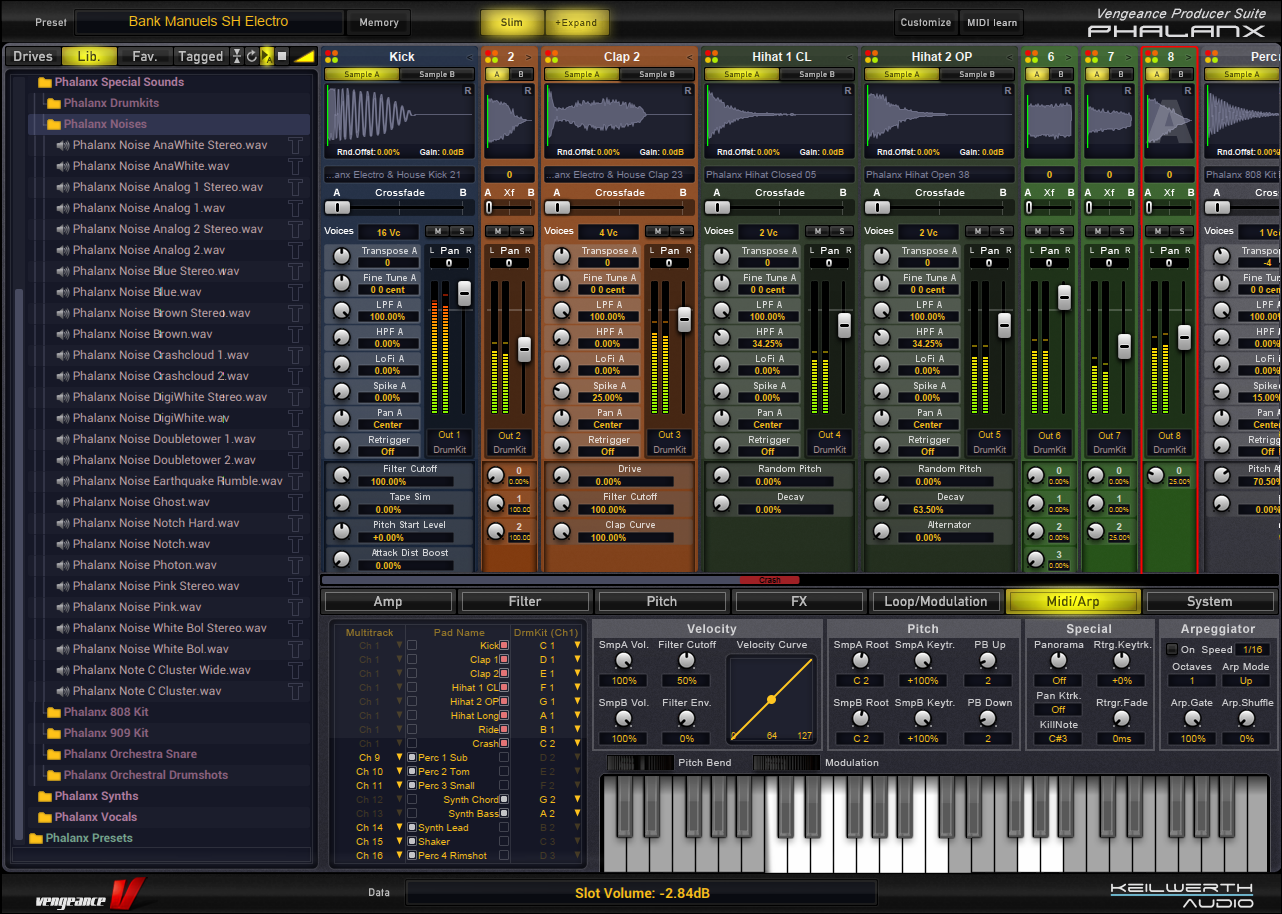Click the browser refresh icon
This screenshot has height=914, width=1282.
(x=252, y=57)
